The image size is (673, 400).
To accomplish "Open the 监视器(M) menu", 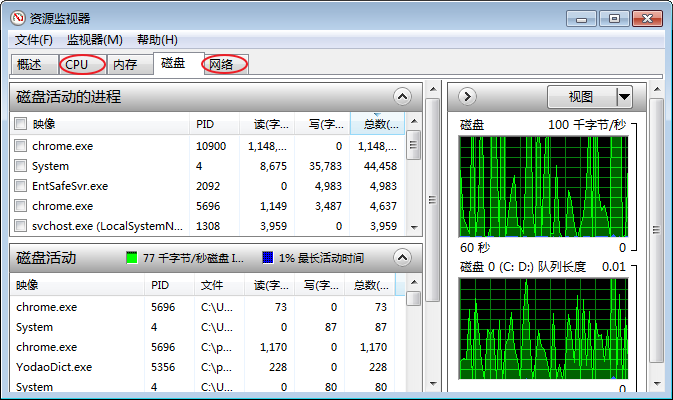I will point(94,40).
